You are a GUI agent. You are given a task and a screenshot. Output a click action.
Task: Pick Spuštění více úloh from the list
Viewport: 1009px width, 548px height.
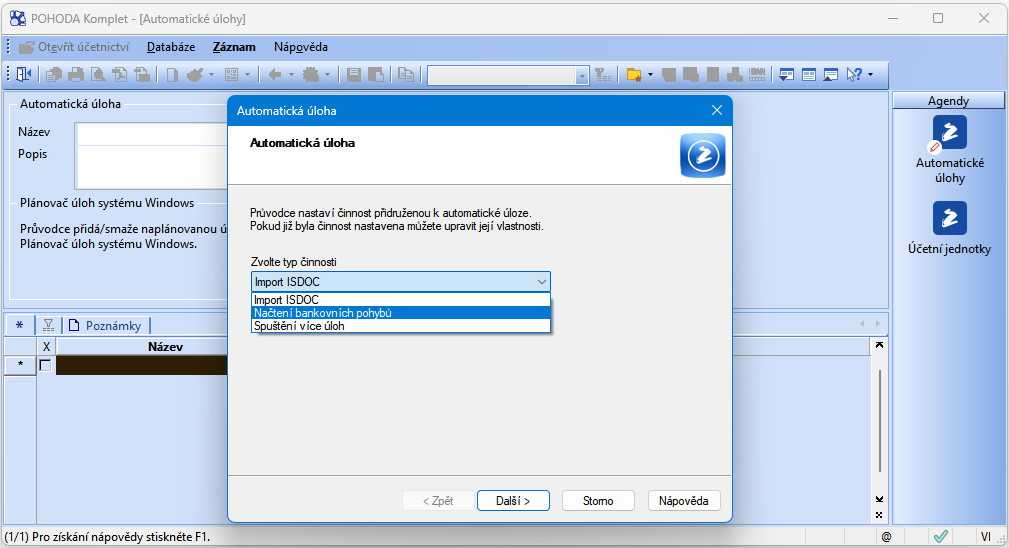(x=400, y=326)
